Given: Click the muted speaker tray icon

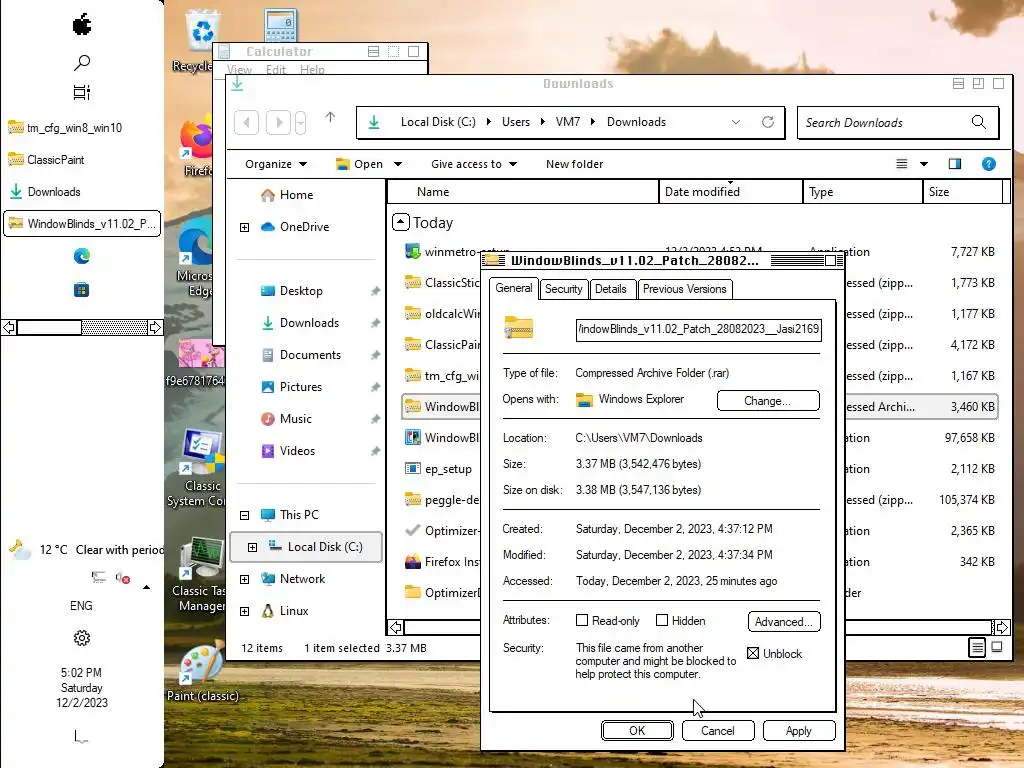Looking at the screenshot, I should point(123,577).
